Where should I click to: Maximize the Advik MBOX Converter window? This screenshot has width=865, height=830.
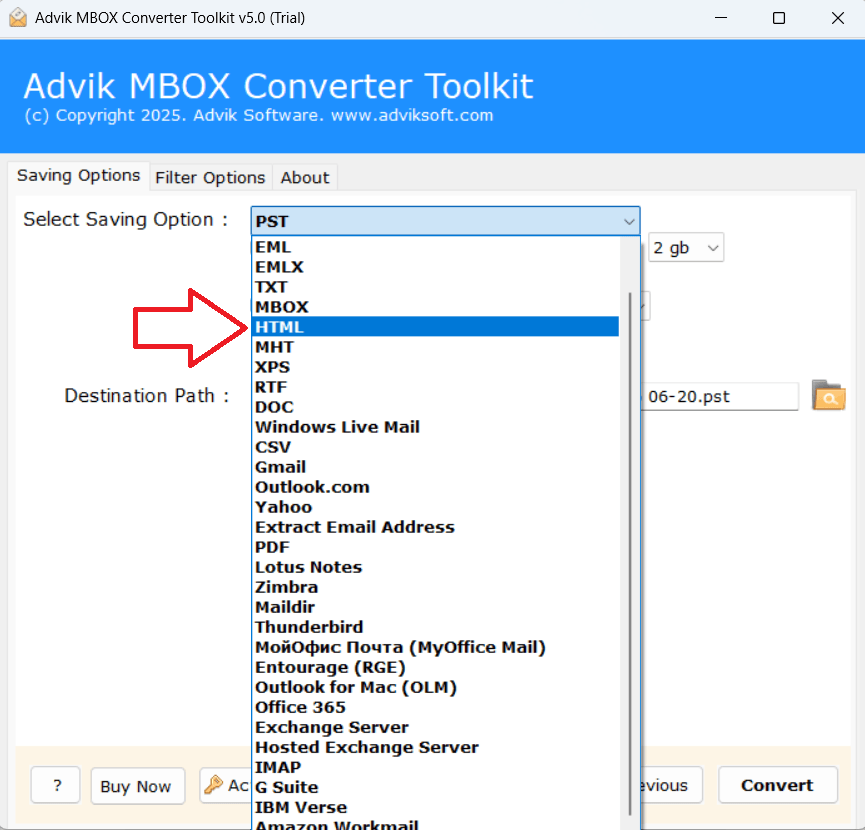click(779, 18)
